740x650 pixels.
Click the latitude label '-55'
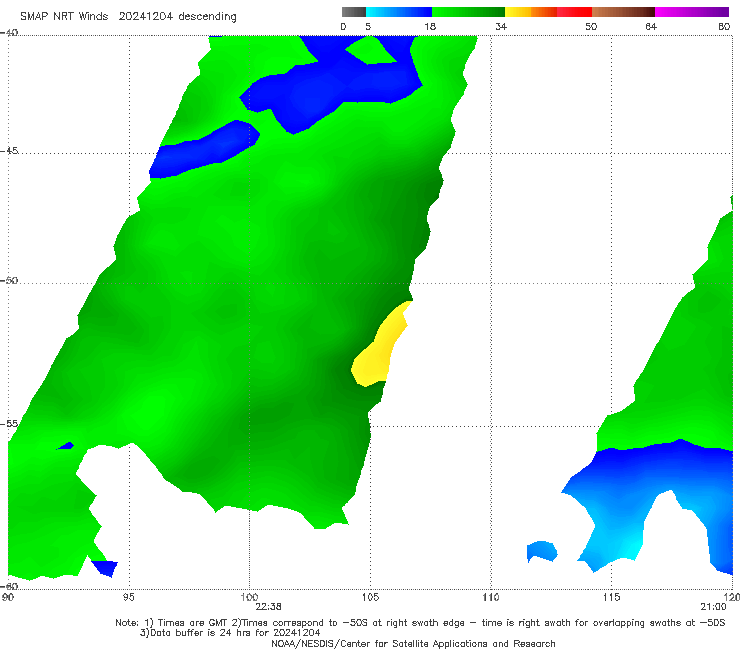tap(9, 423)
